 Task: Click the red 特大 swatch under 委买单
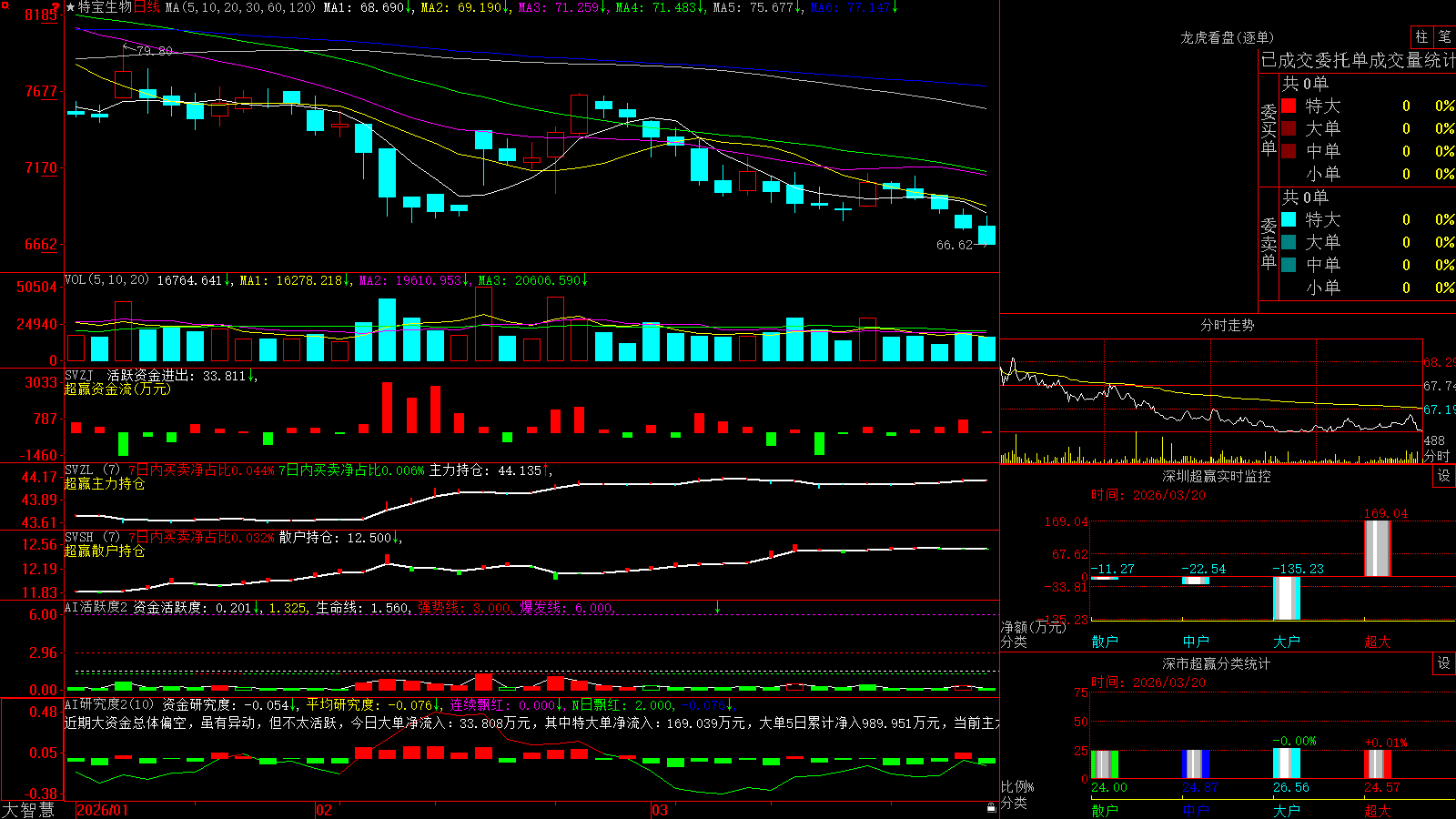pyautogui.click(x=1289, y=106)
